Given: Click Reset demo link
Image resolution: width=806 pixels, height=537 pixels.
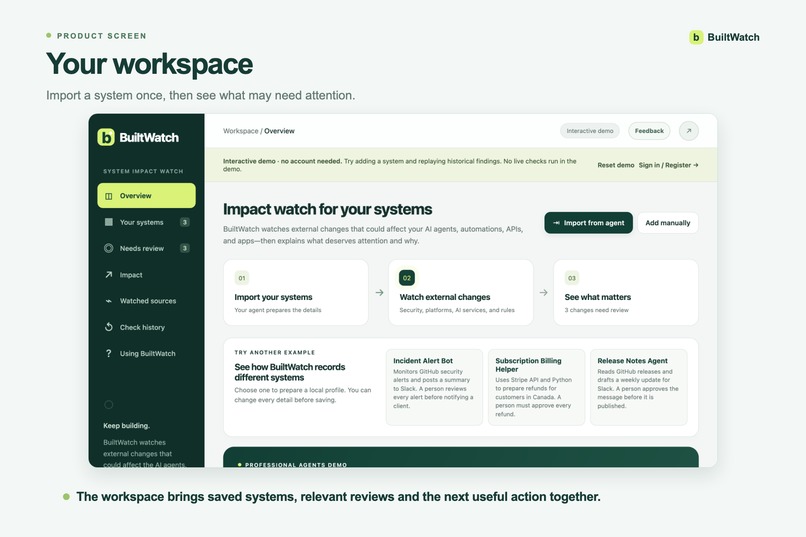Looking at the screenshot, I should tap(616, 165).
